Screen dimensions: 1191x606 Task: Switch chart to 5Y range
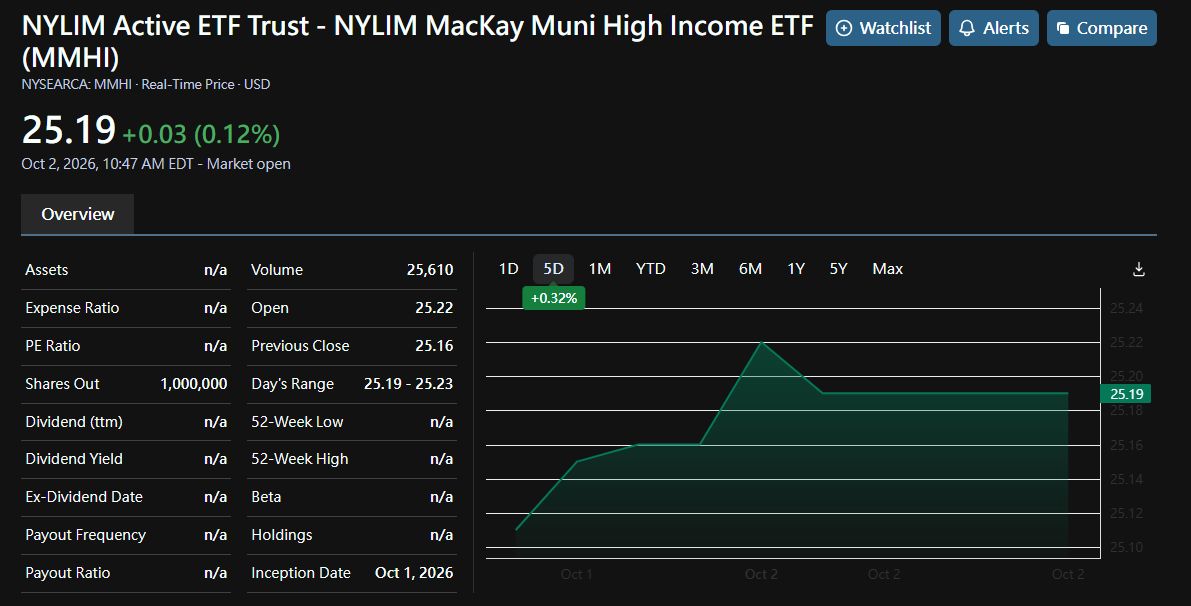[838, 269]
